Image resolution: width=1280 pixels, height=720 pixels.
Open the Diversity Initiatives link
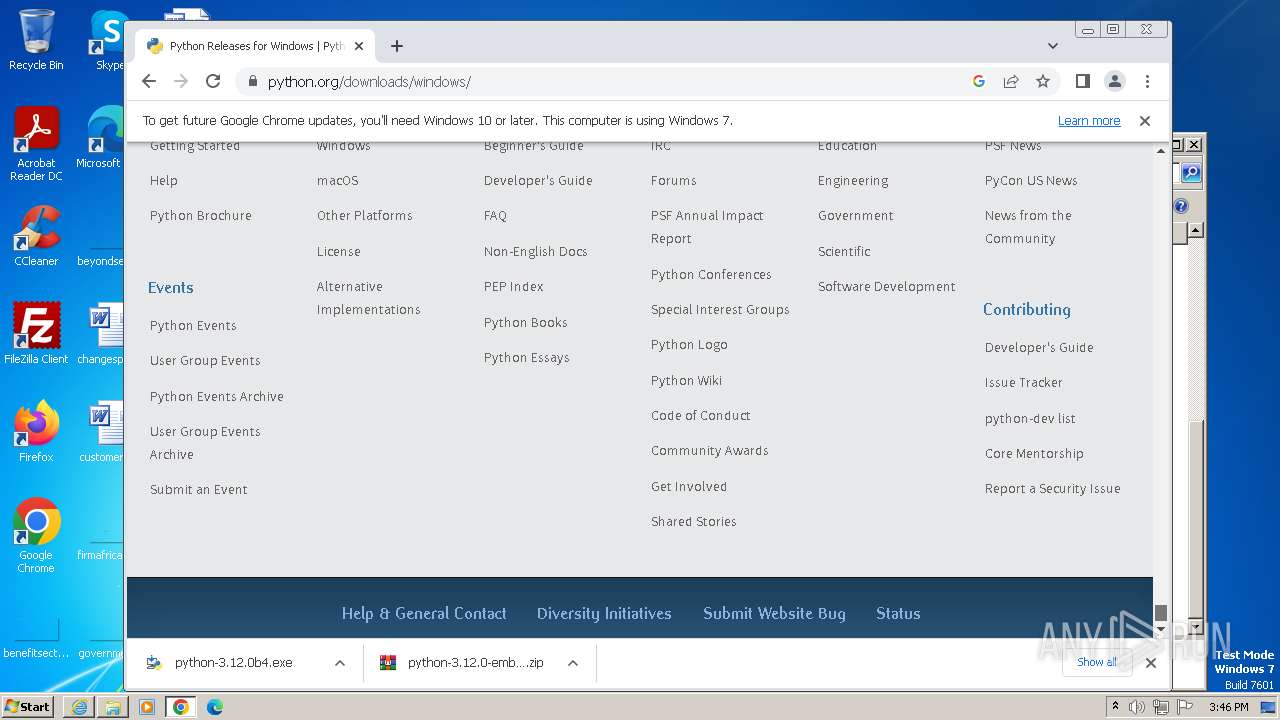pos(604,614)
